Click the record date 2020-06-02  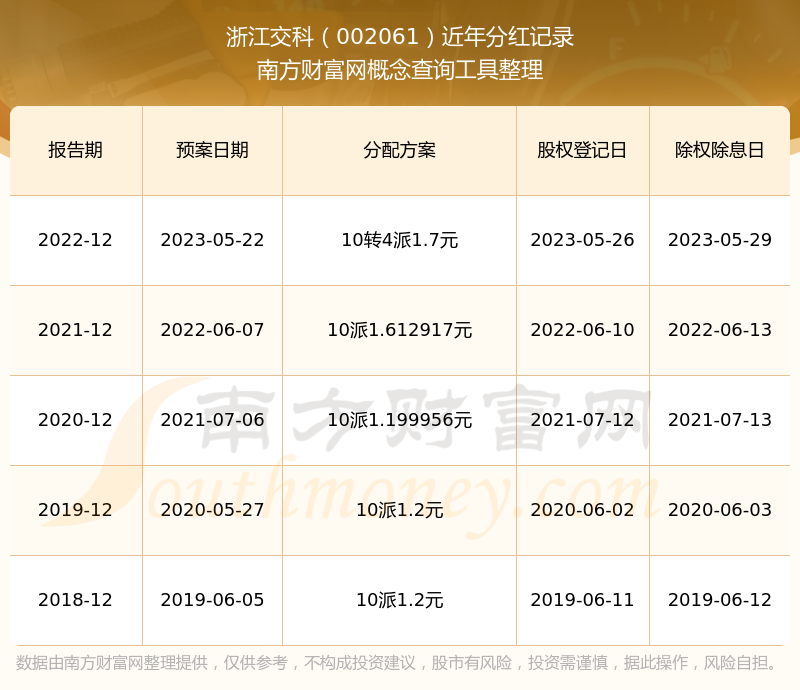pyautogui.click(x=582, y=509)
